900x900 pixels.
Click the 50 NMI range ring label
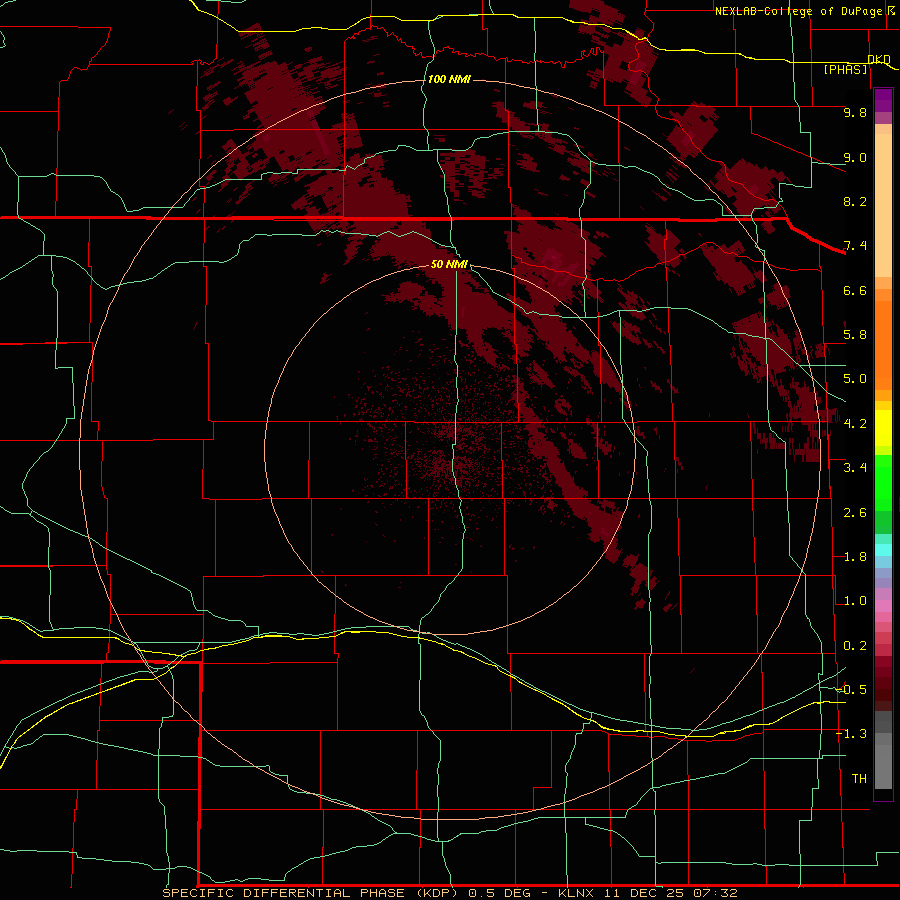(449, 264)
